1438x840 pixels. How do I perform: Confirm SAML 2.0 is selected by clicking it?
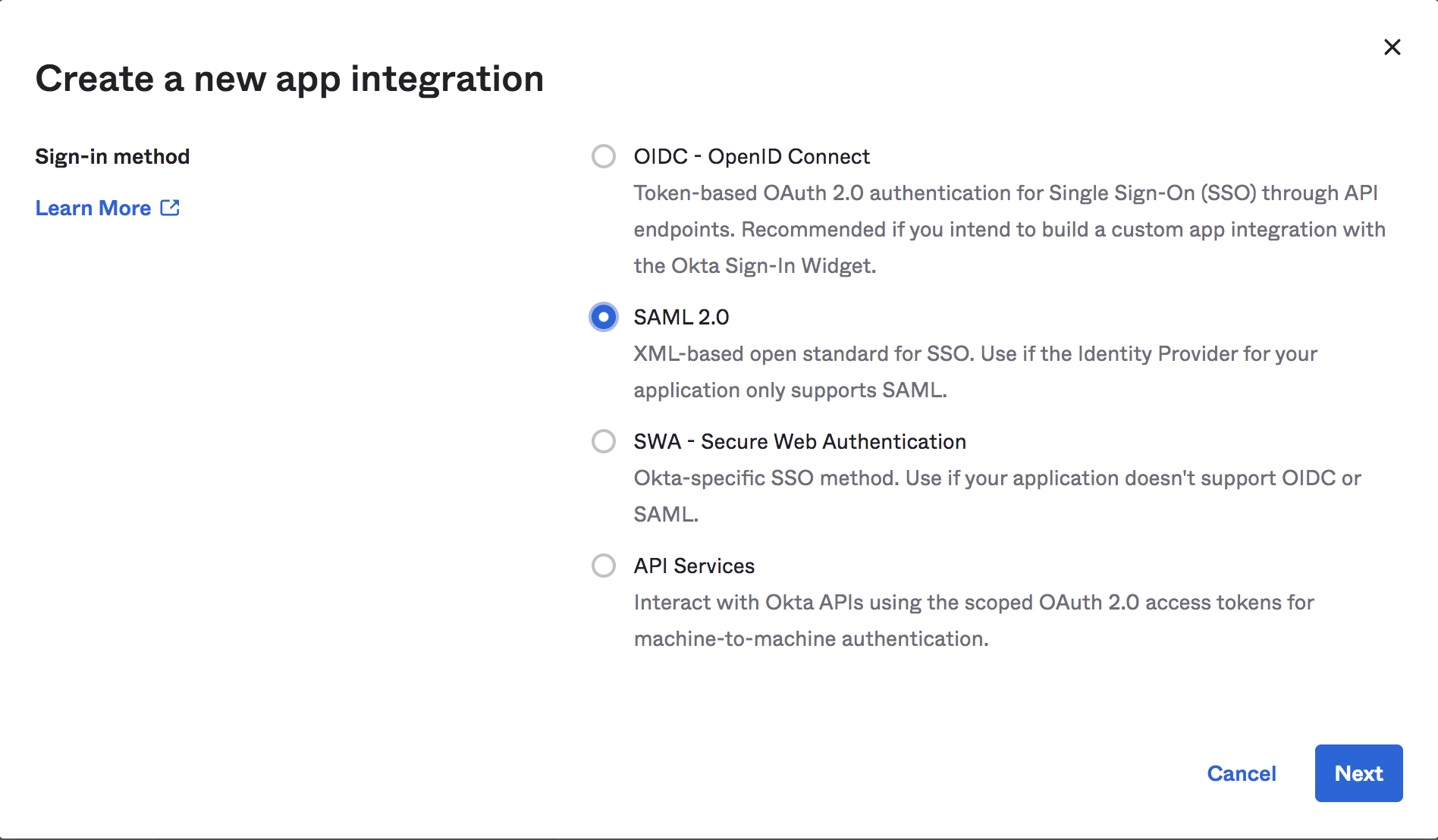(604, 317)
